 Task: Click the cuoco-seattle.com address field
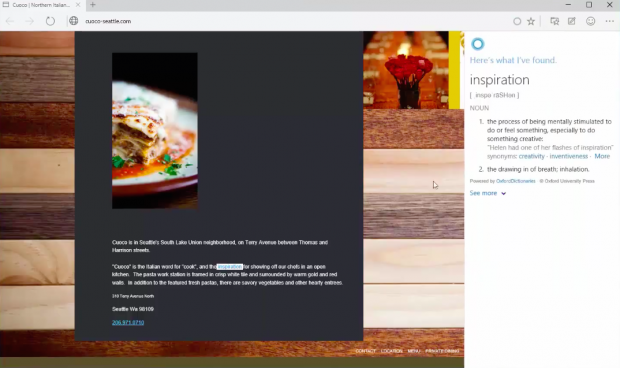(108, 21)
